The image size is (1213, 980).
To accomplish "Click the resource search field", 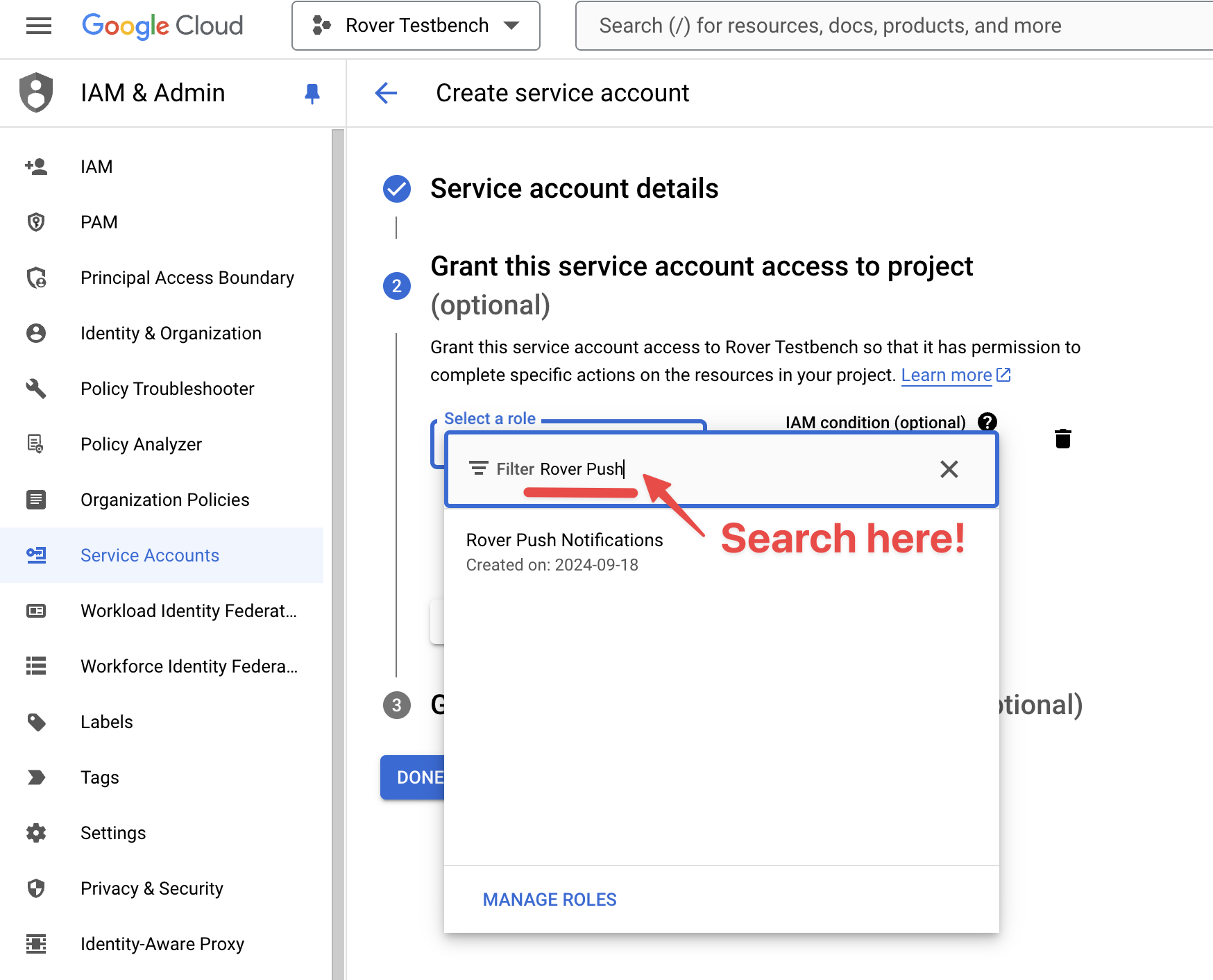I will pos(895,26).
